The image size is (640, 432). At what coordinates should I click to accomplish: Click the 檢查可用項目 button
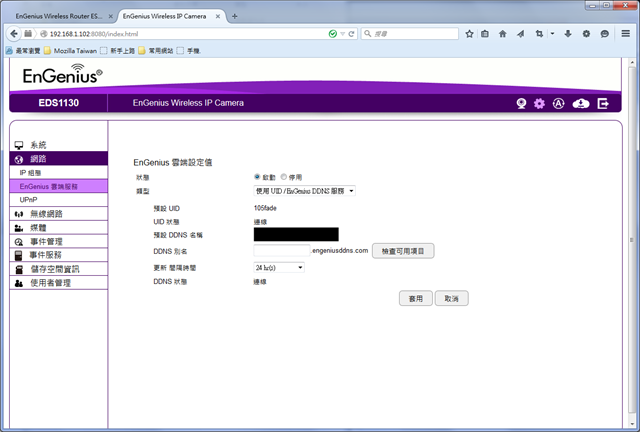[x=403, y=251]
